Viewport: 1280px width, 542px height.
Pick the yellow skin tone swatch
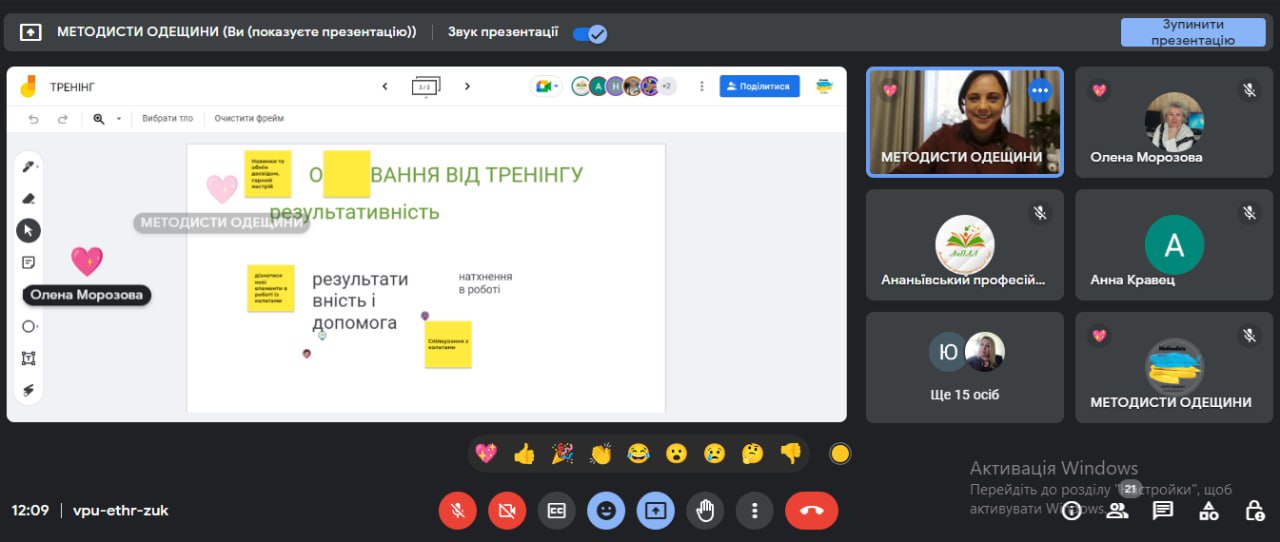840,454
